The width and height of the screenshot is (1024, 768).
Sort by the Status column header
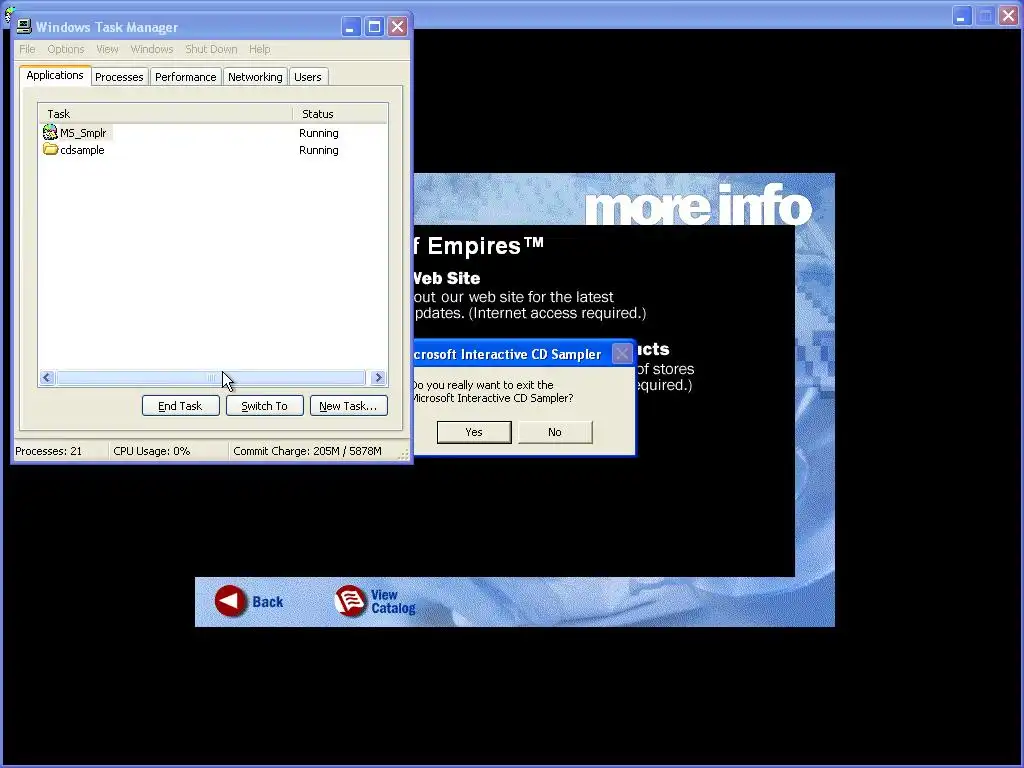click(340, 114)
